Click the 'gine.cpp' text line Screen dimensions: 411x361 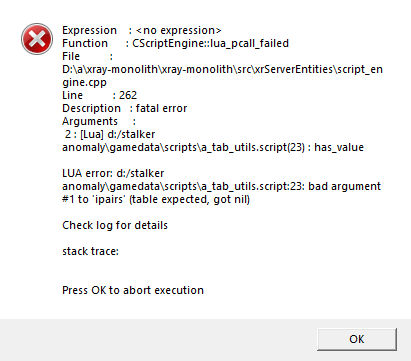point(84,83)
